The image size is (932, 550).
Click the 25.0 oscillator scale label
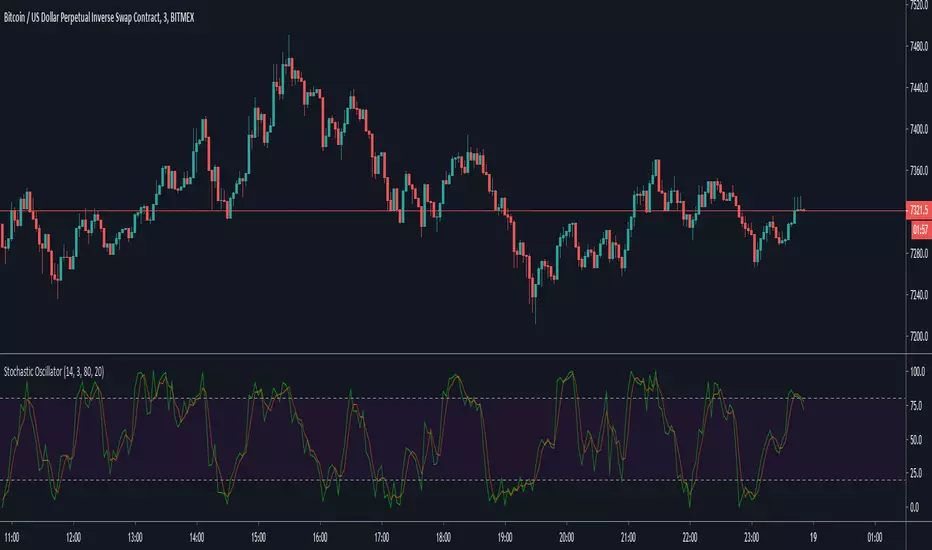click(x=917, y=473)
